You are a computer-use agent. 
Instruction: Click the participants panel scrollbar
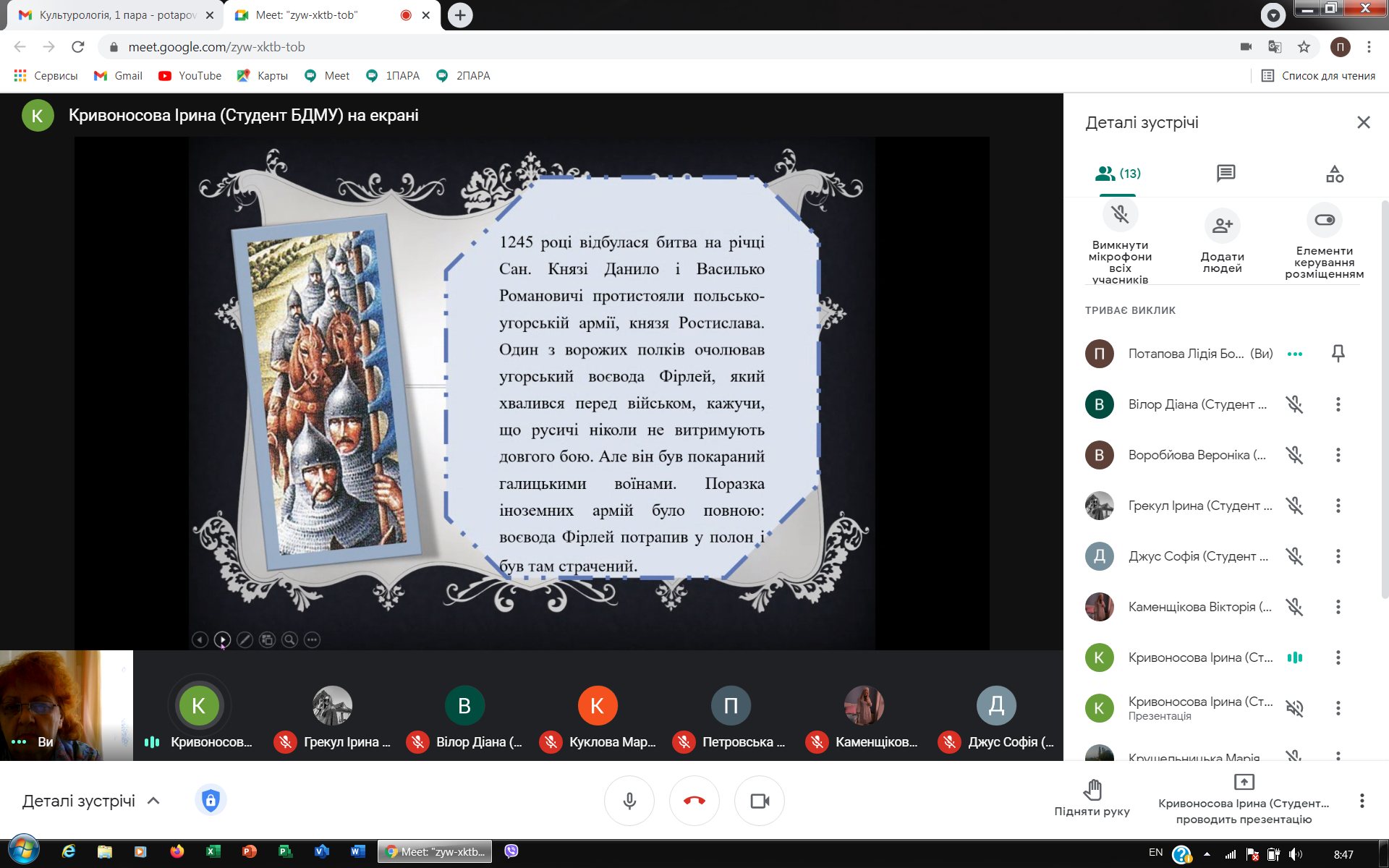[1385, 398]
